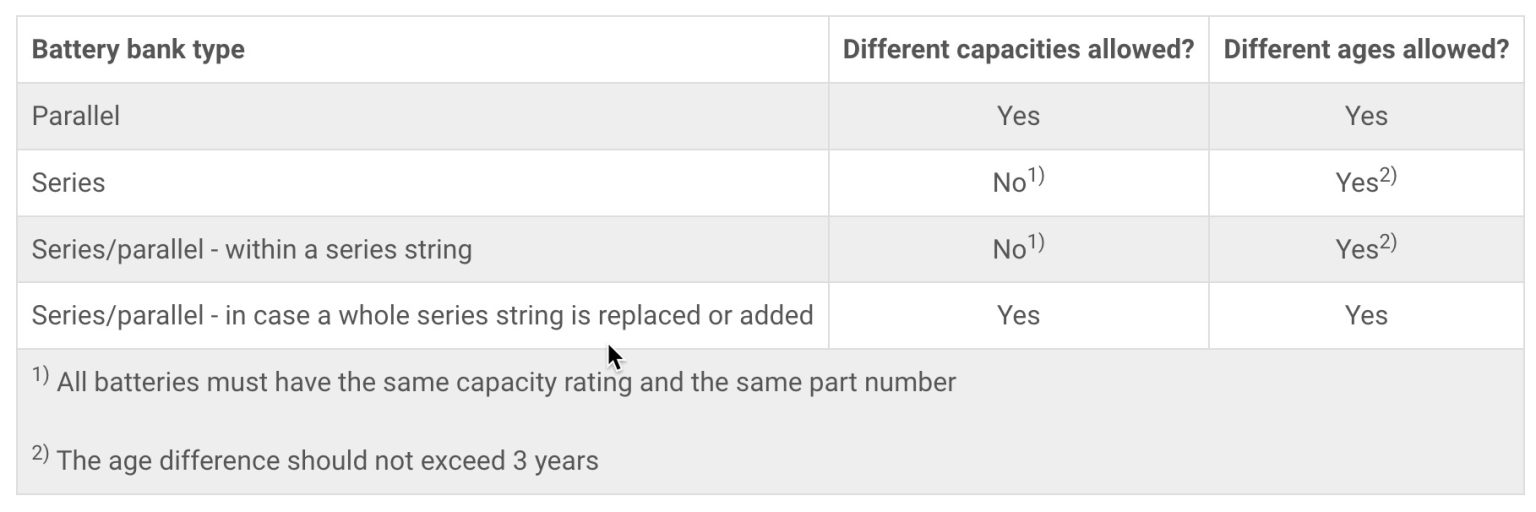The height and width of the screenshot is (512, 1536).
Task: Click the footnote text about 3 years age difference
Action: click(328, 461)
